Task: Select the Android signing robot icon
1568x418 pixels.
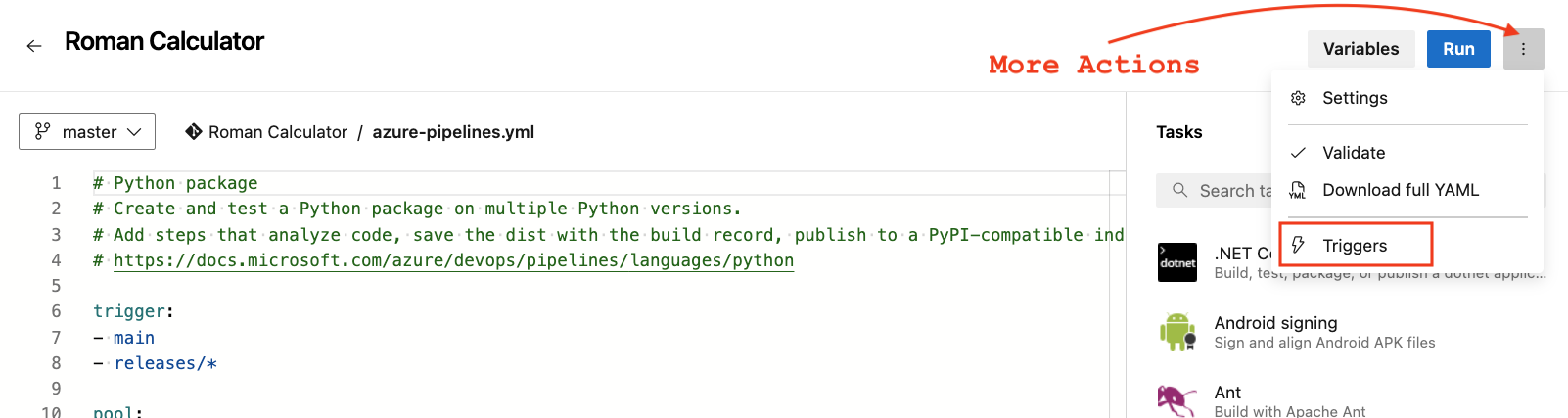Action: tap(1176, 332)
